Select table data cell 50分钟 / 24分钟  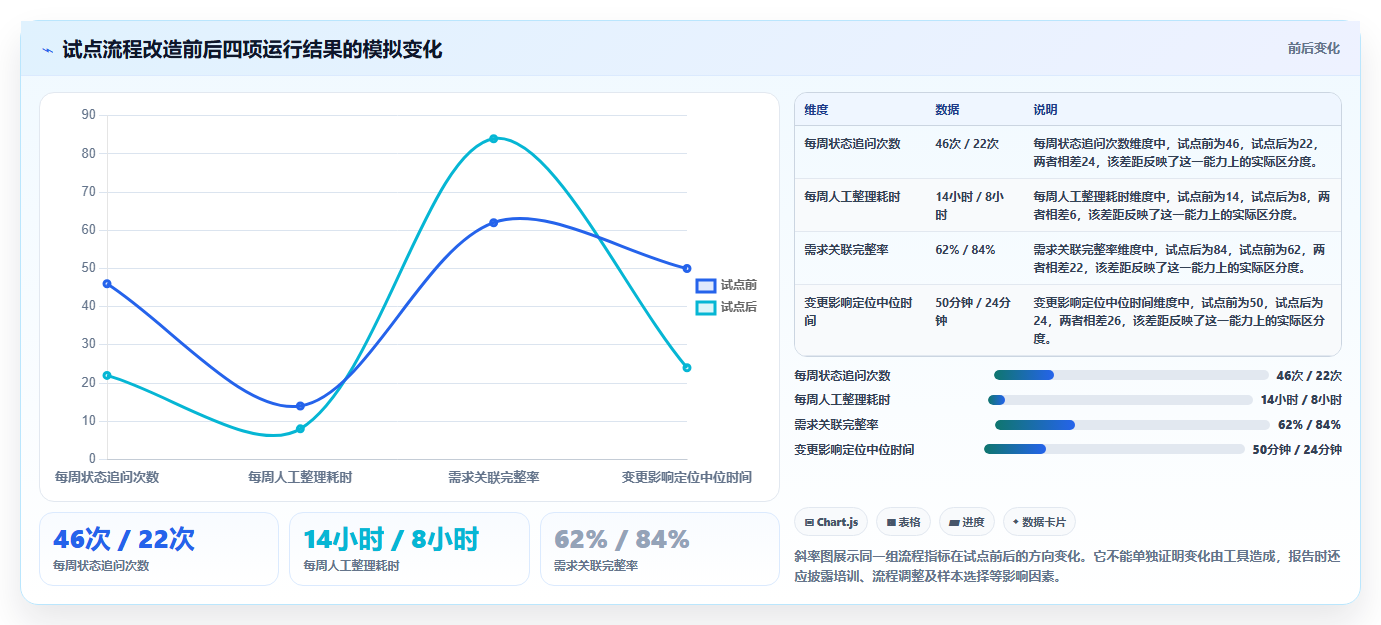(x=973, y=312)
